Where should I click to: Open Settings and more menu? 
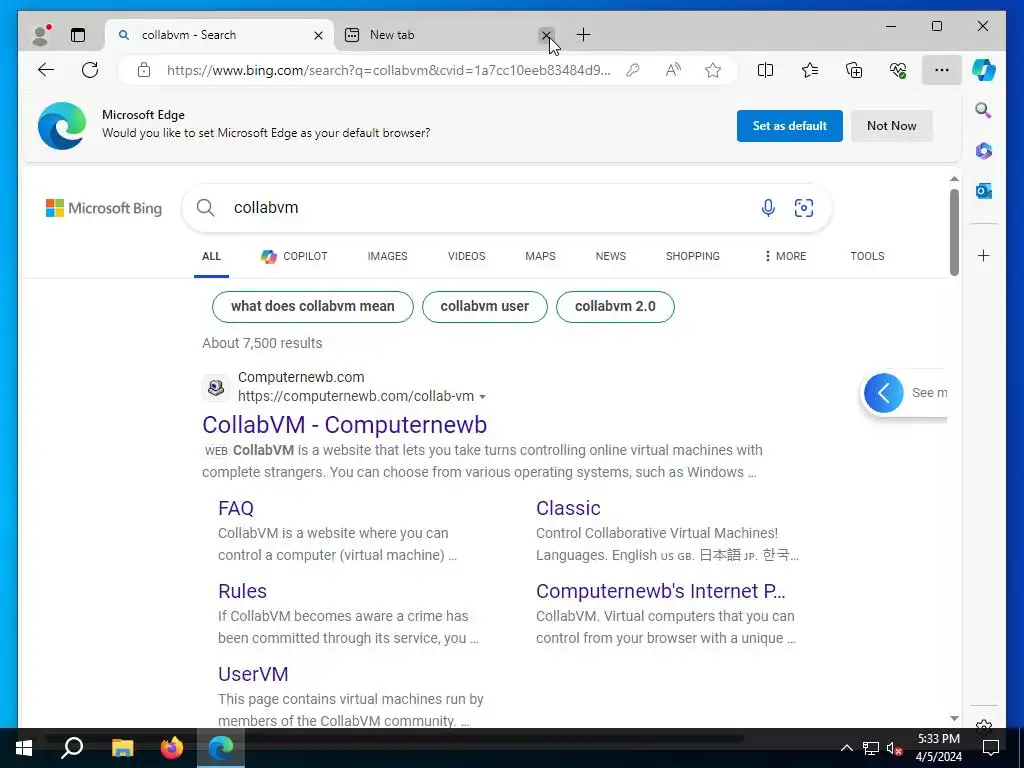(x=942, y=70)
